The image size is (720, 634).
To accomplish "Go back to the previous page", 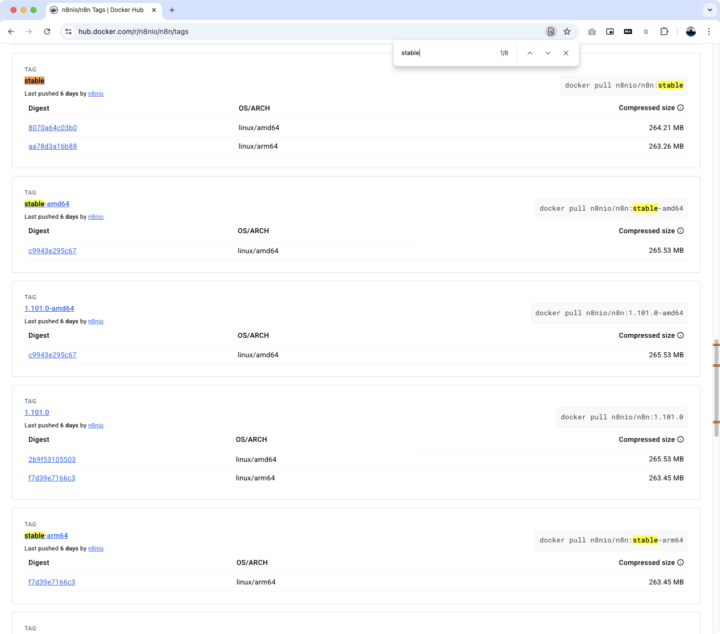I will point(11,32).
